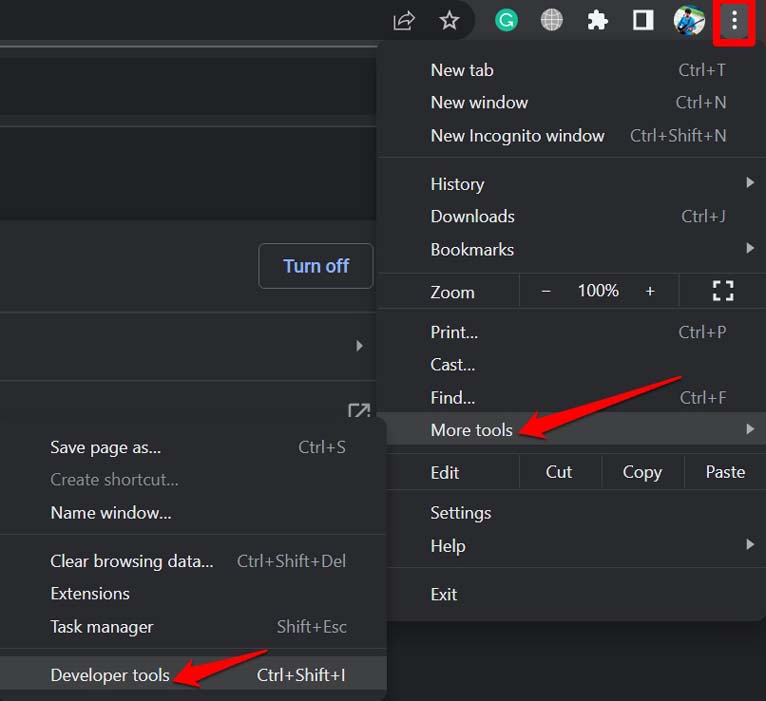
Task: Choose Name window... in submenu
Action: pos(193,513)
